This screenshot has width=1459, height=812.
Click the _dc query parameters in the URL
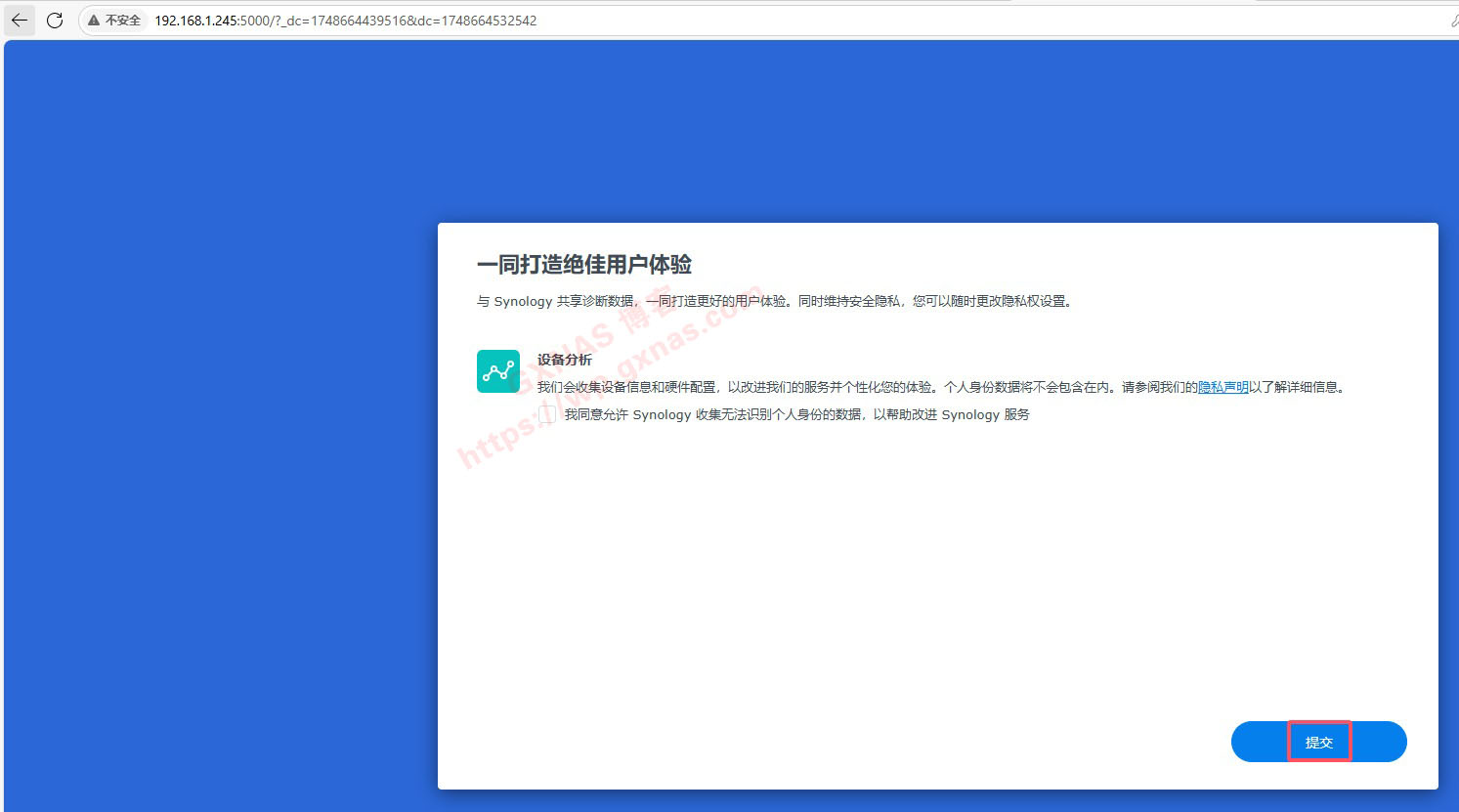(x=410, y=21)
